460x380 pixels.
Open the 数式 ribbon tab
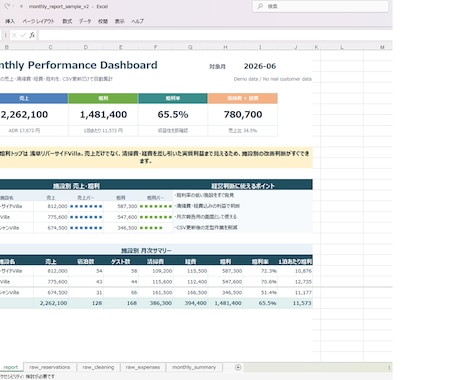(x=67, y=21)
